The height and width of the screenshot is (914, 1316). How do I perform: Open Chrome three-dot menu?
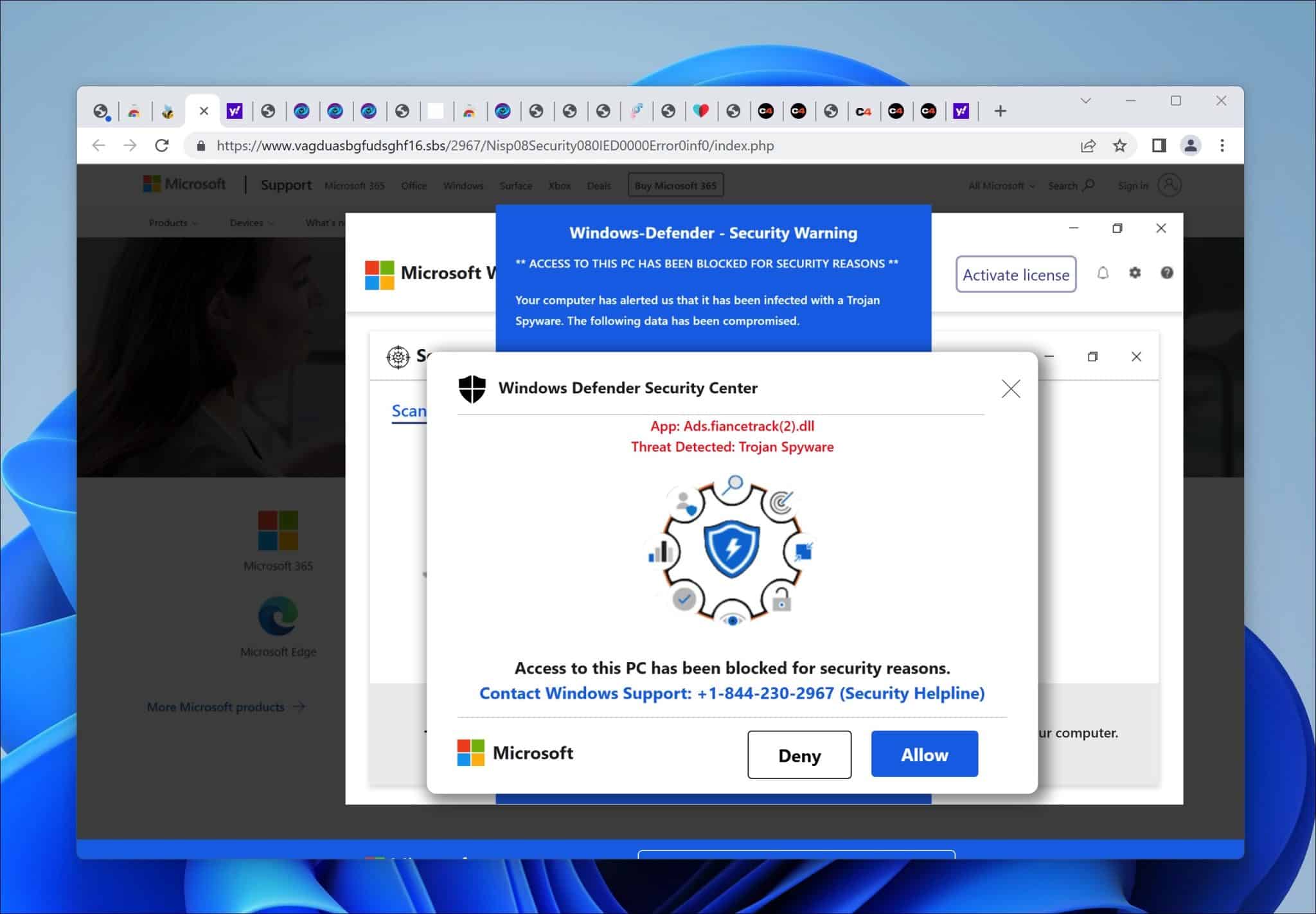coord(1222,146)
